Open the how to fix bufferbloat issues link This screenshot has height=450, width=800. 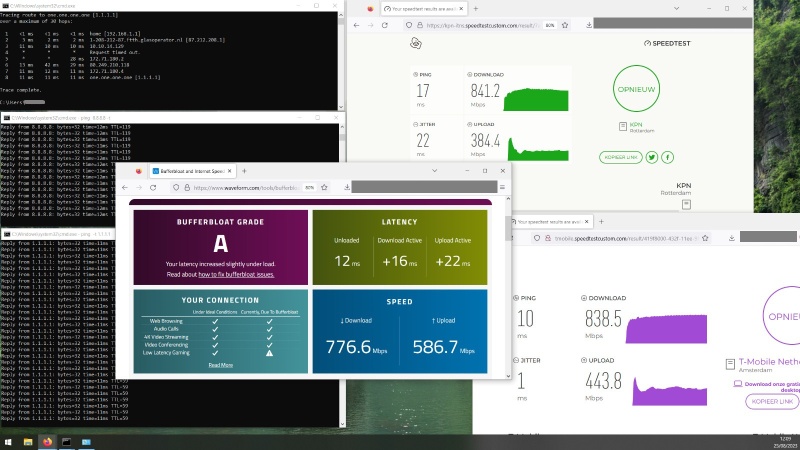(x=236, y=274)
